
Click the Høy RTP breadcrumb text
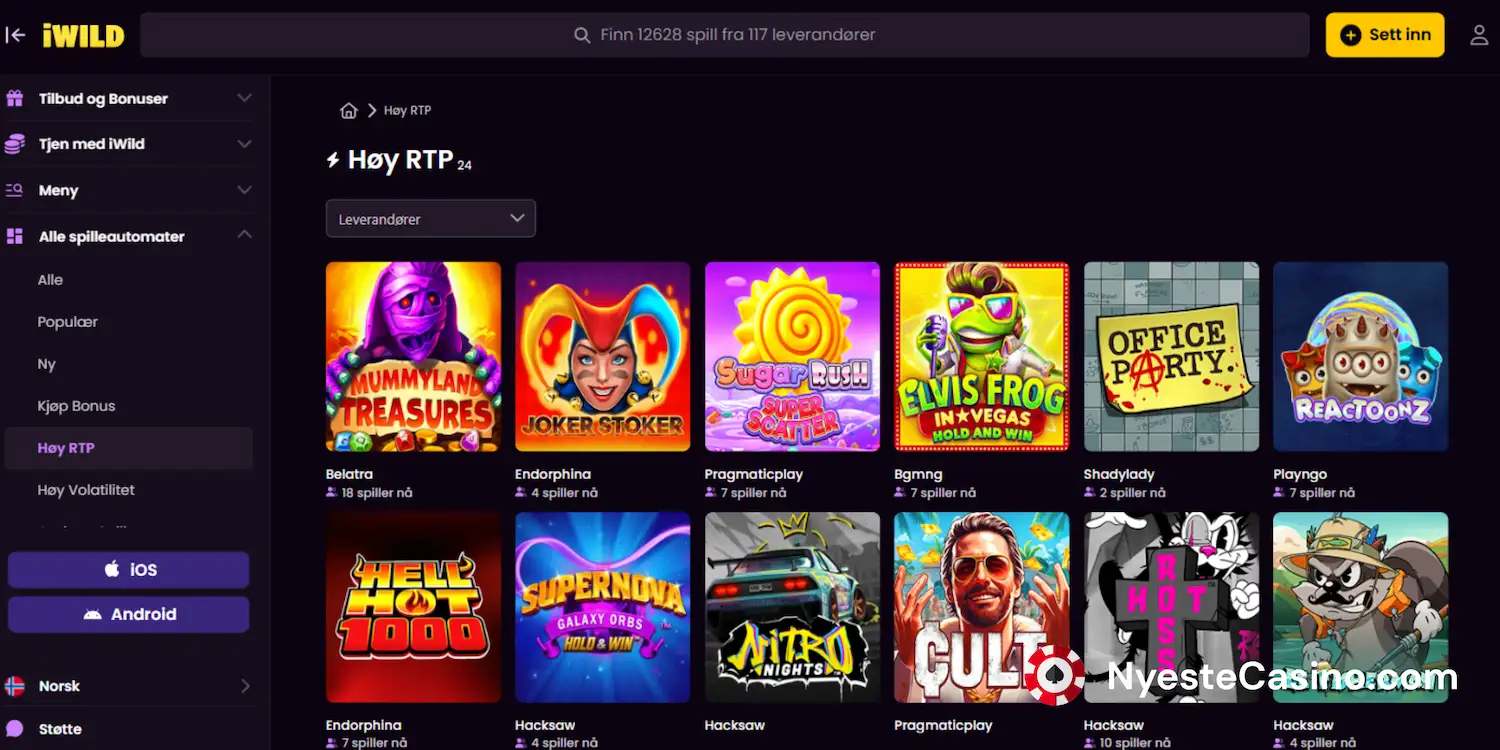pyautogui.click(x=407, y=110)
